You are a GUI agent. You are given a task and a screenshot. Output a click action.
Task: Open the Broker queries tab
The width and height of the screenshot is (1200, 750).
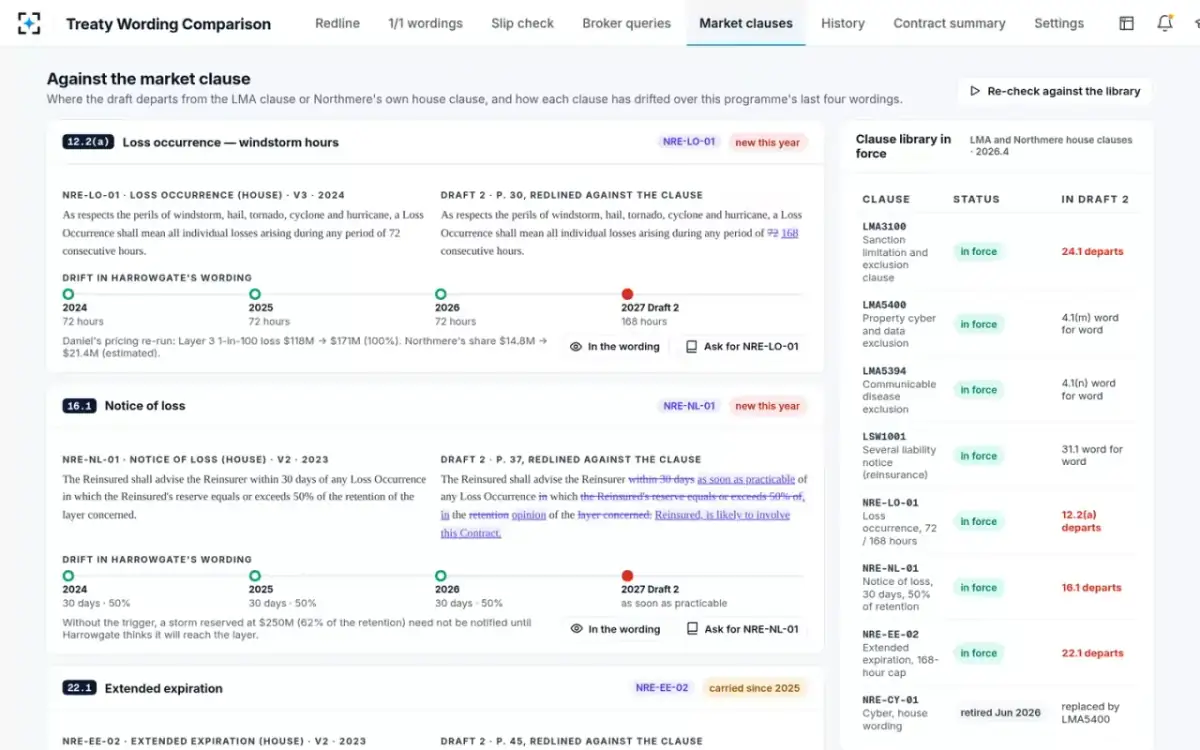pyautogui.click(x=627, y=23)
